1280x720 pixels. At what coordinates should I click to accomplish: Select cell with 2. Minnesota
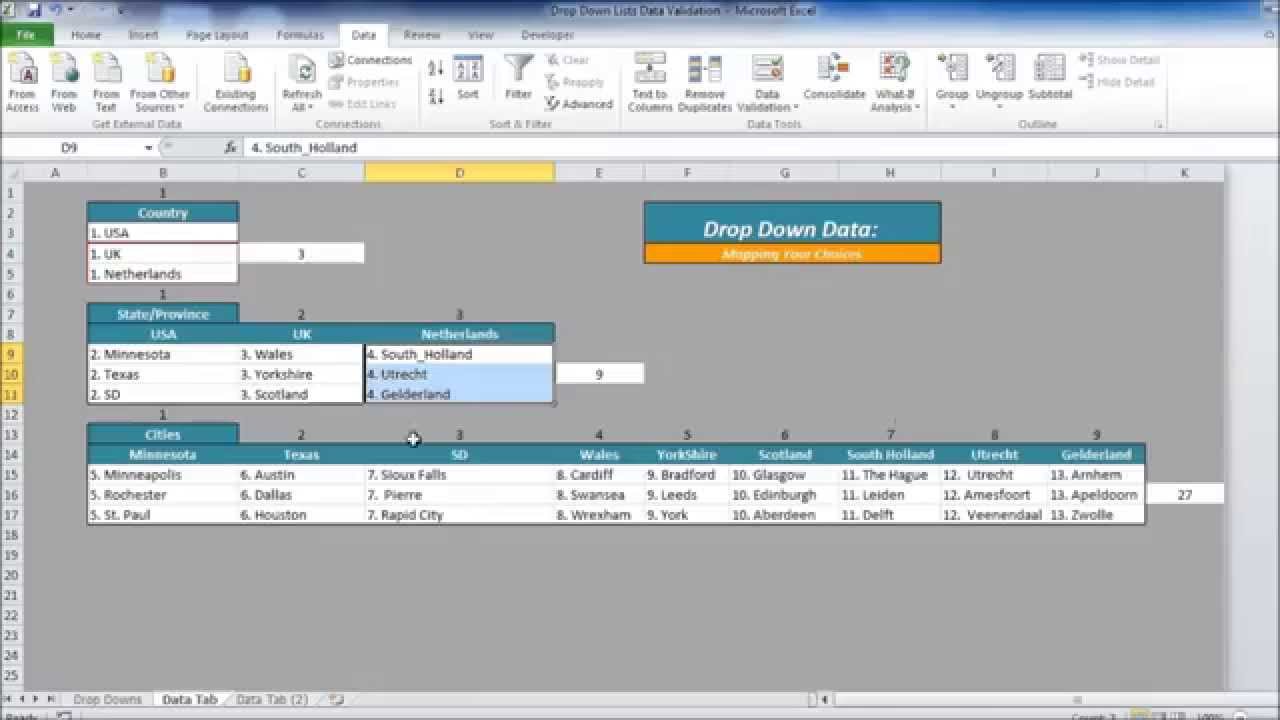click(163, 354)
